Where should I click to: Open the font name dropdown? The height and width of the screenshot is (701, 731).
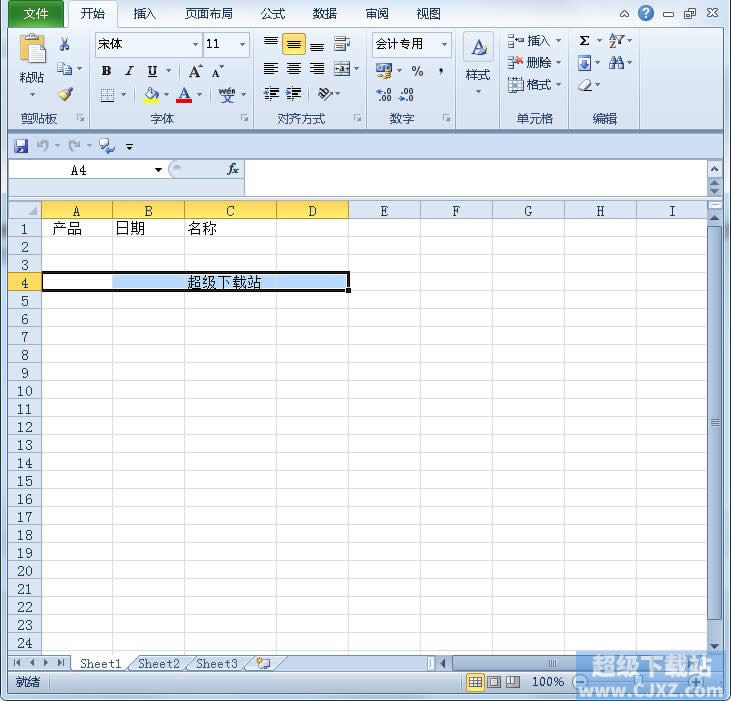196,44
